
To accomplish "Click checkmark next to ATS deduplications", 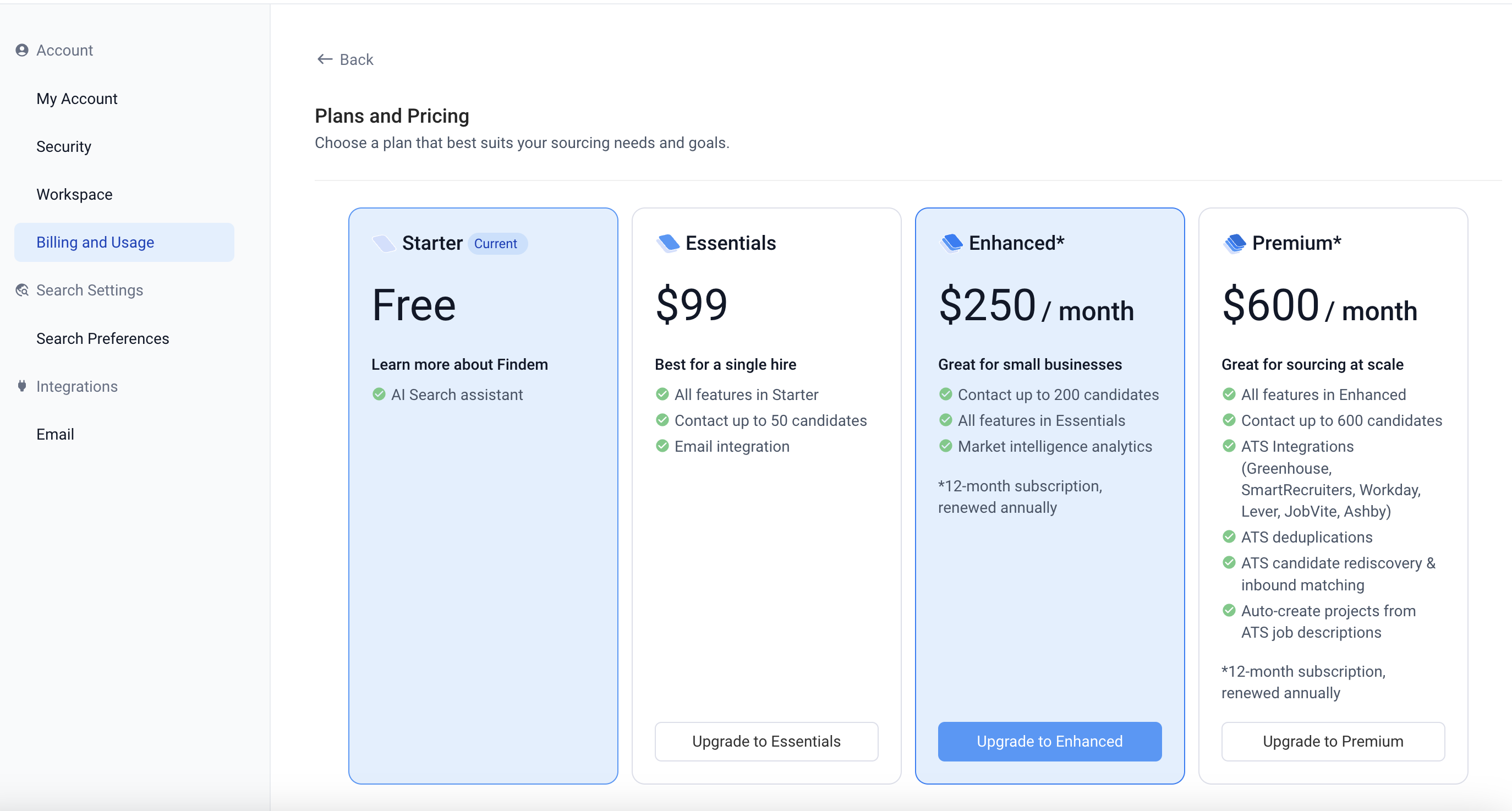I will [x=1229, y=537].
